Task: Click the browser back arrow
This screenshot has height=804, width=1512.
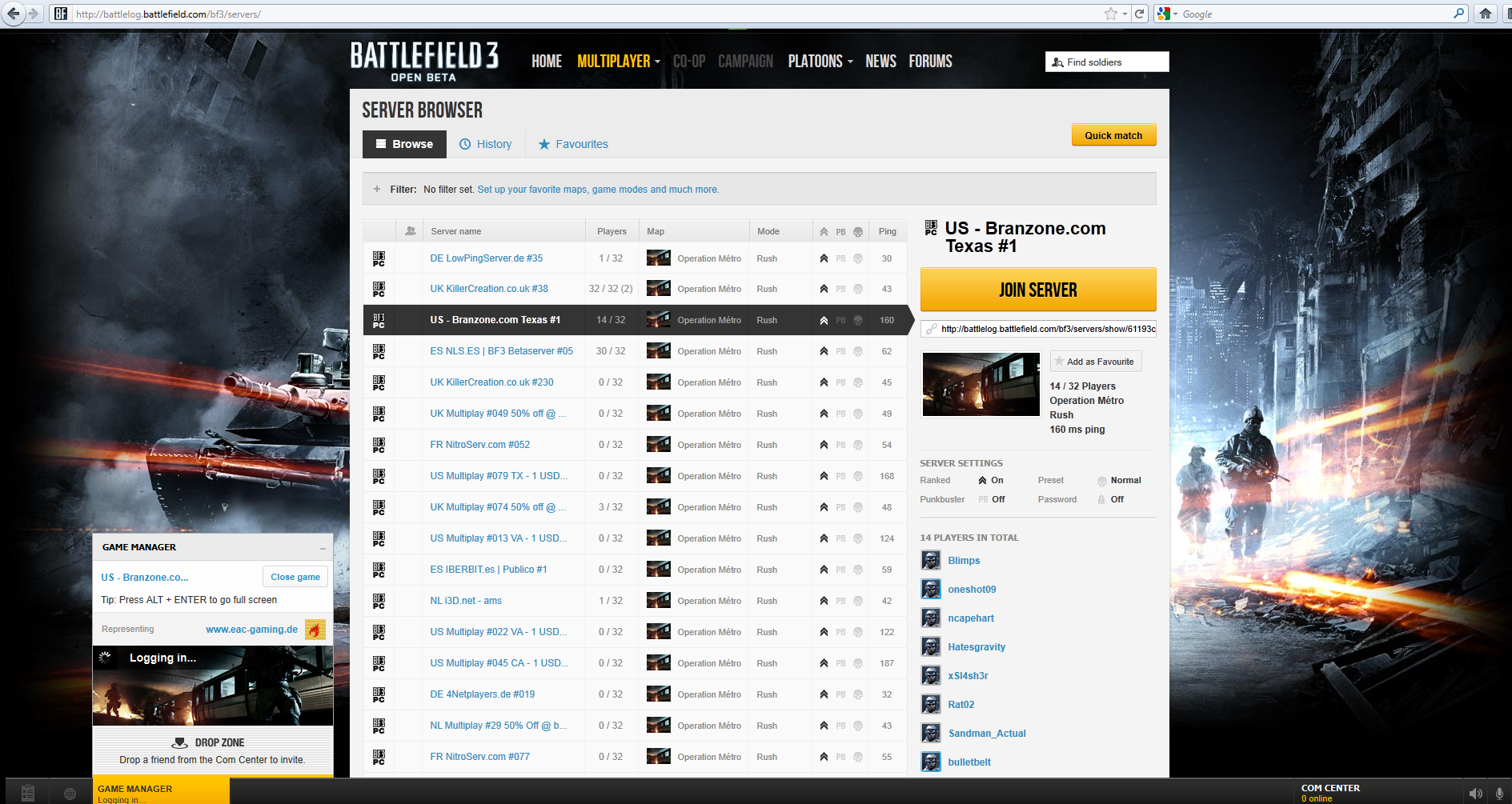Action: (x=13, y=14)
